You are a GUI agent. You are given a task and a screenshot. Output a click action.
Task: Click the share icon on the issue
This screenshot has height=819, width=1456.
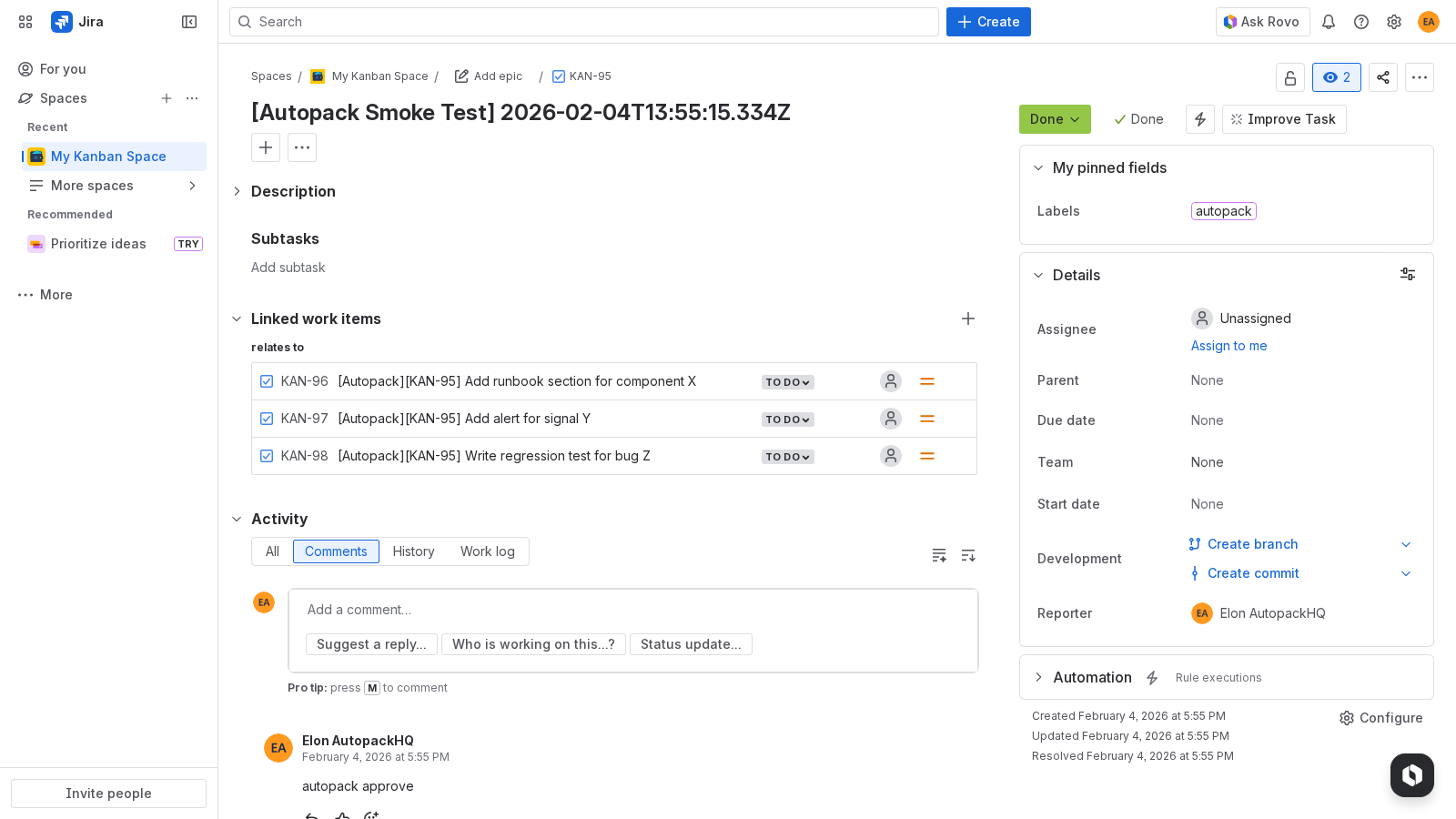click(x=1383, y=77)
